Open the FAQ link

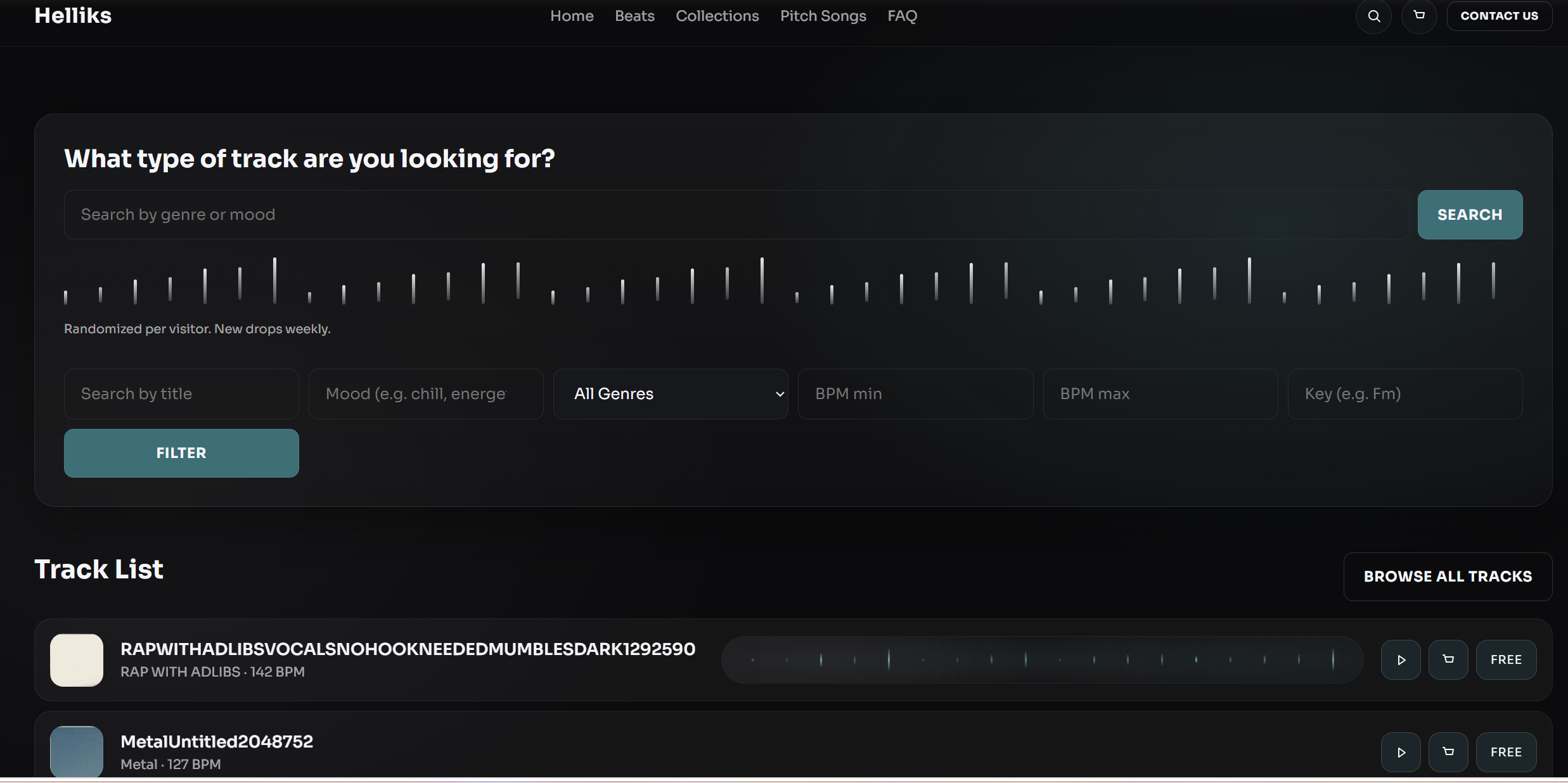pyautogui.click(x=902, y=16)
